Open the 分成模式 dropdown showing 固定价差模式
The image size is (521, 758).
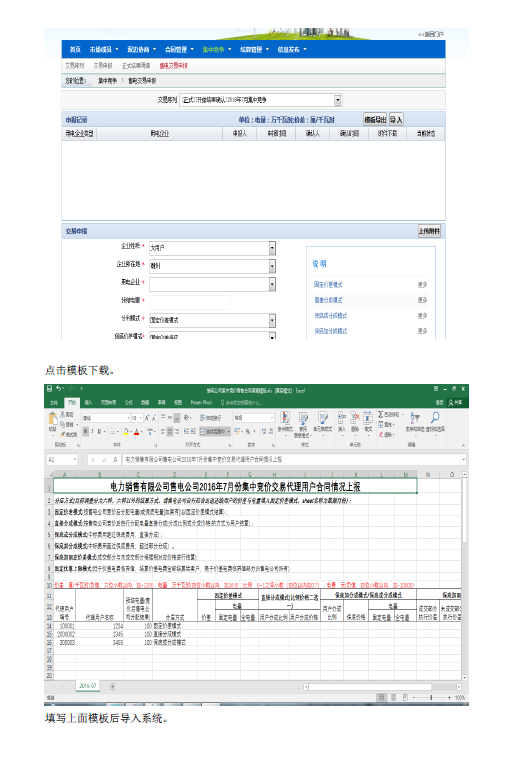pyautogui.click(x=272, y=320)
